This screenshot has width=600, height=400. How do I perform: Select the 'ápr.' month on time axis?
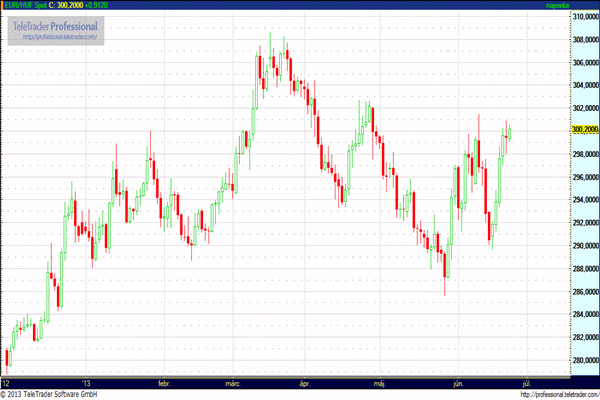click(306, 383)
